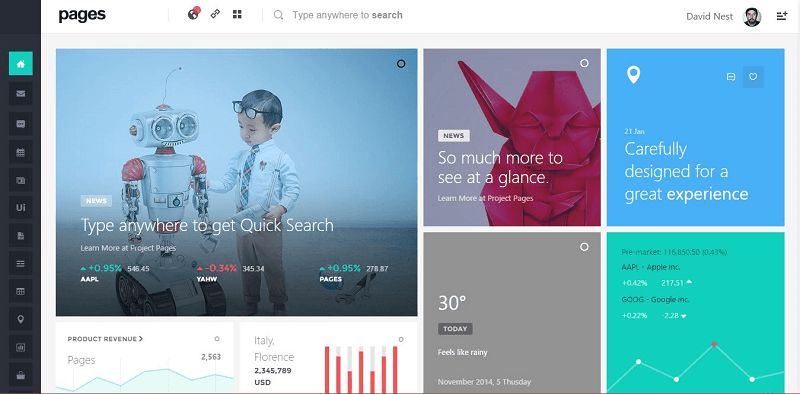Click NEWS tag on origami card
800x394 pixels.
pyautogui.click(x=454, y=136)
